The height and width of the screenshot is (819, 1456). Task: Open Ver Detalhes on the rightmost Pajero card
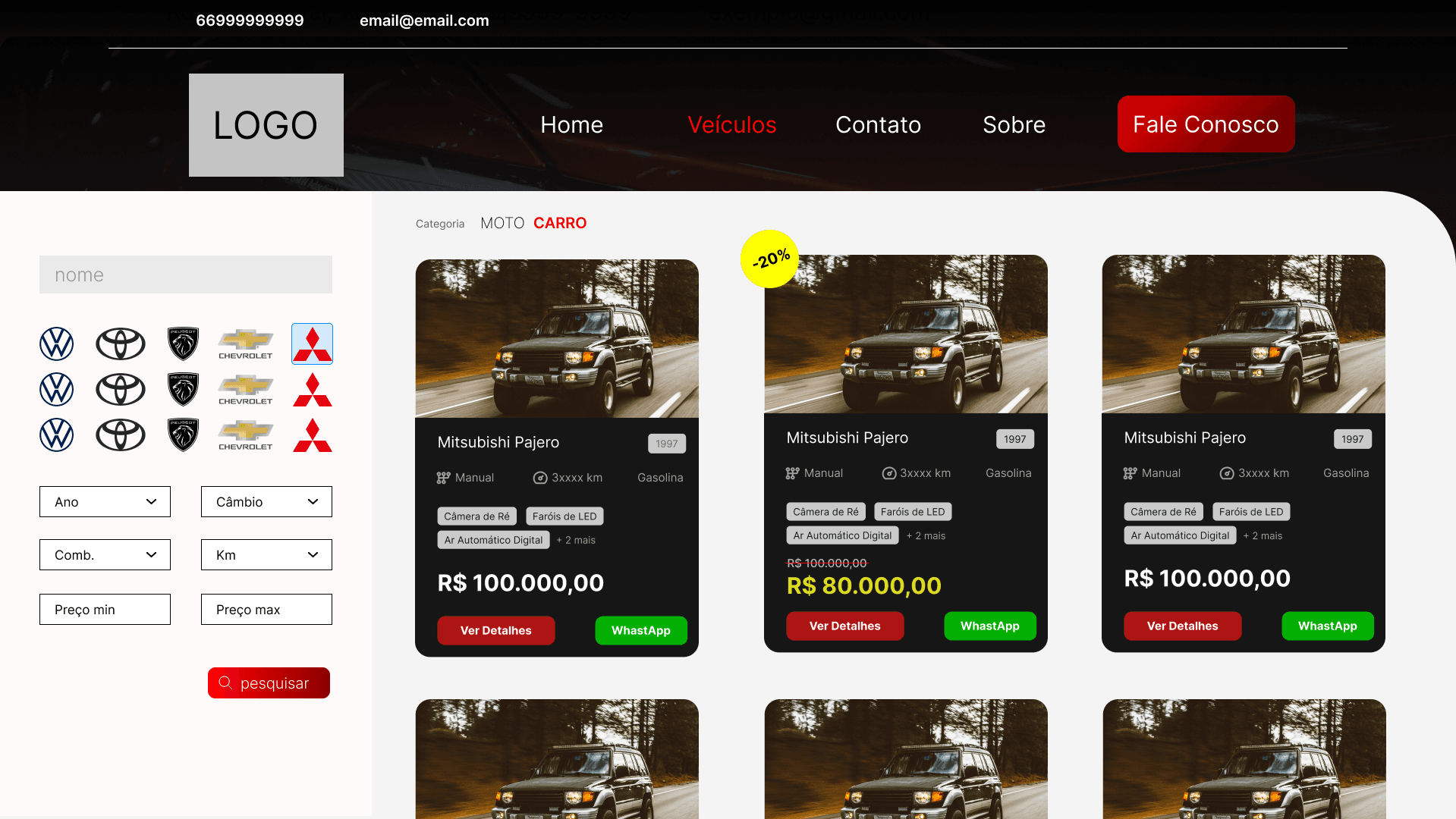click(x=1183, y=626)
